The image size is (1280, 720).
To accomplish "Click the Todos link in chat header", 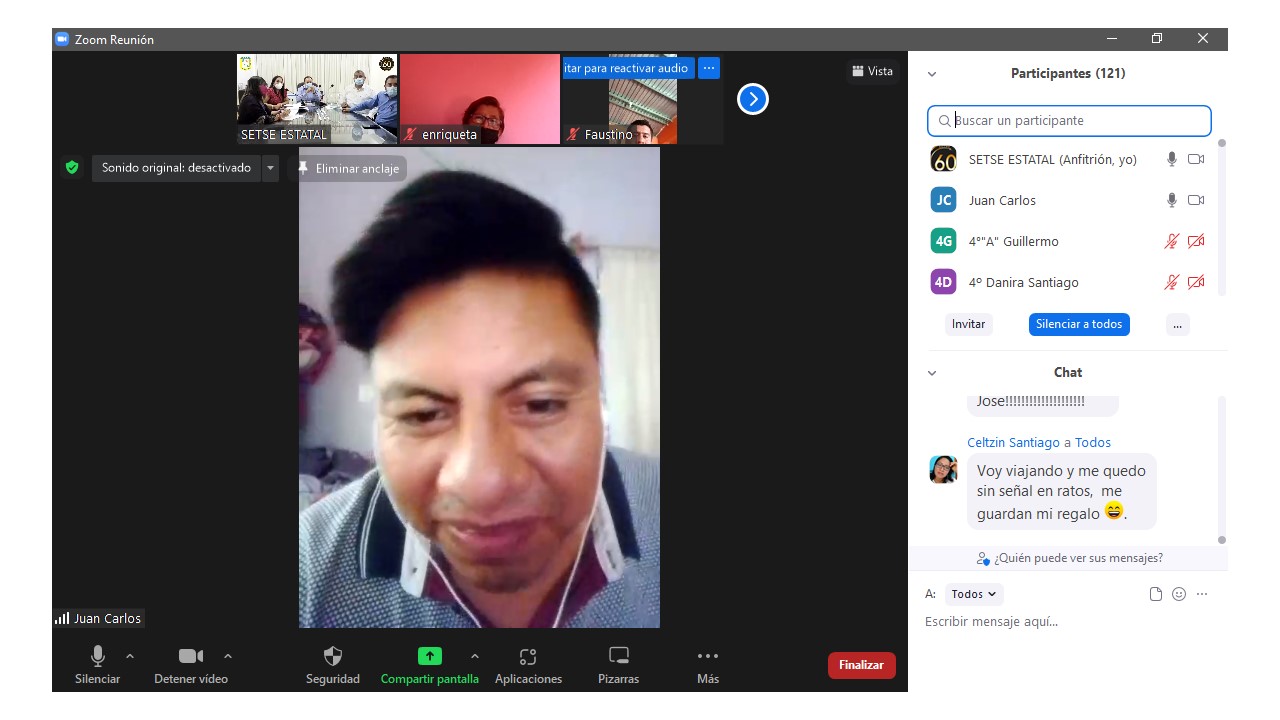I will coord(1093,442).
